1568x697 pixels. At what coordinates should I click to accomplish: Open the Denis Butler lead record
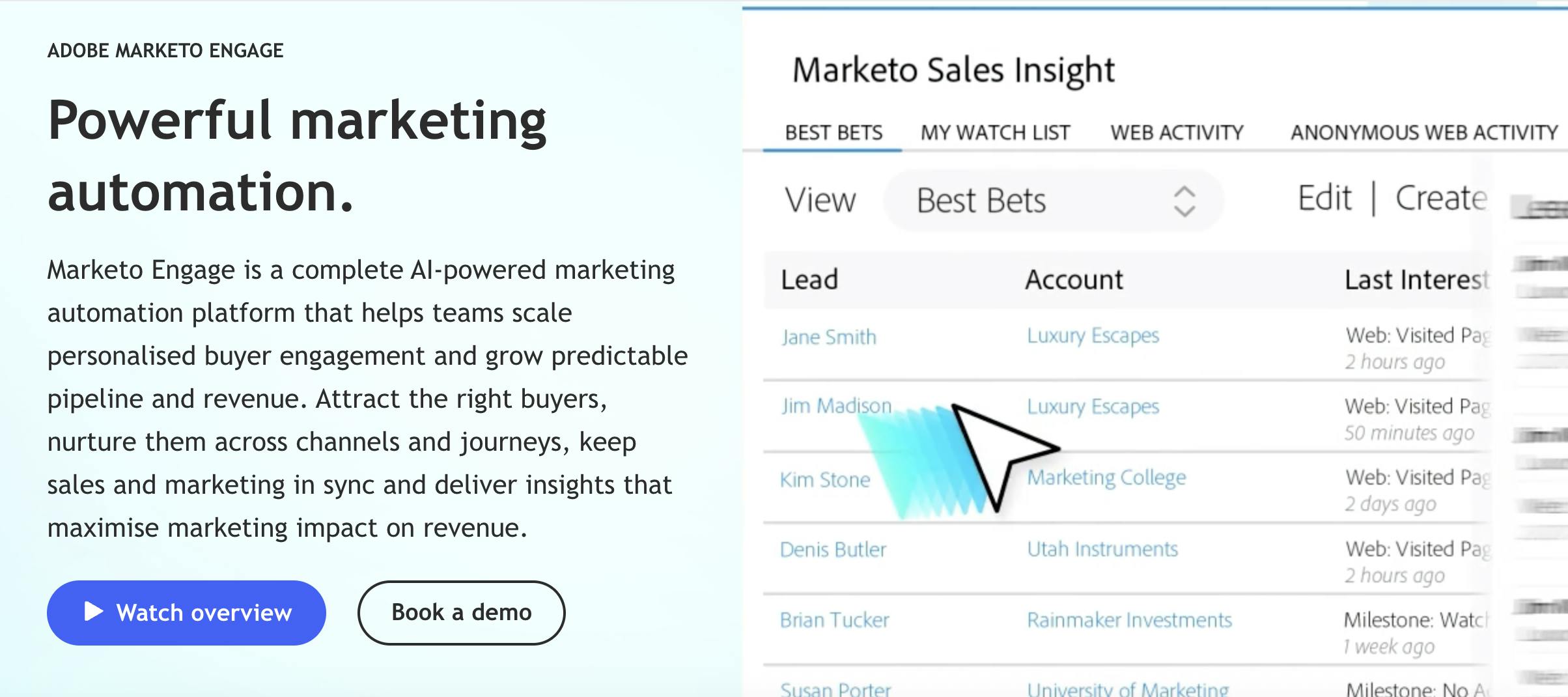833,549
